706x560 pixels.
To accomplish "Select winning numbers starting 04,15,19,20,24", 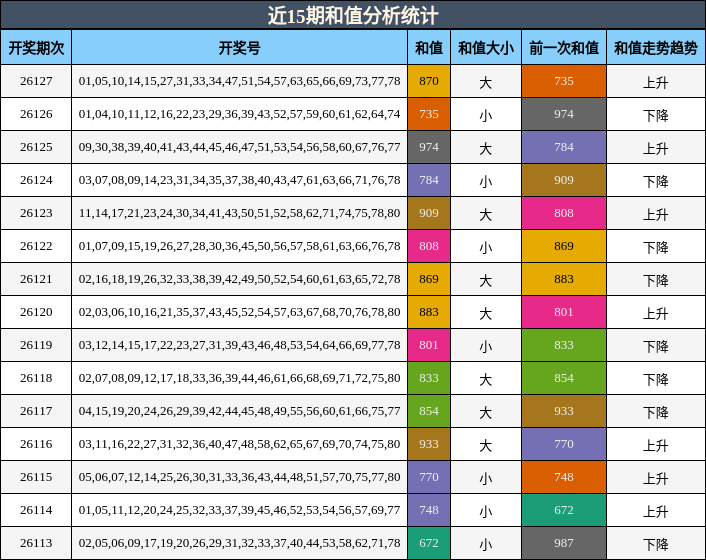I will pyautogui.click(x=240, y=411).
